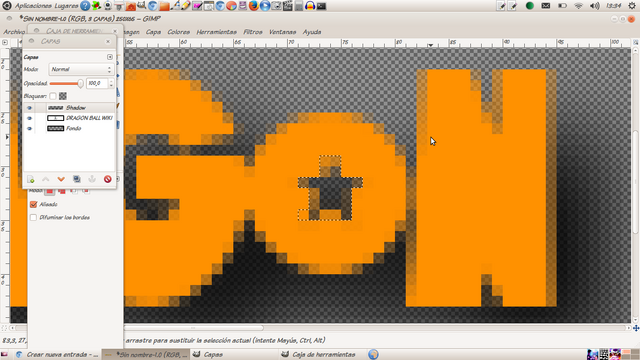Duplicate the selected layer
Viewport: 640px width, 360px height.
pyautogui.click(x=77, y=179)
